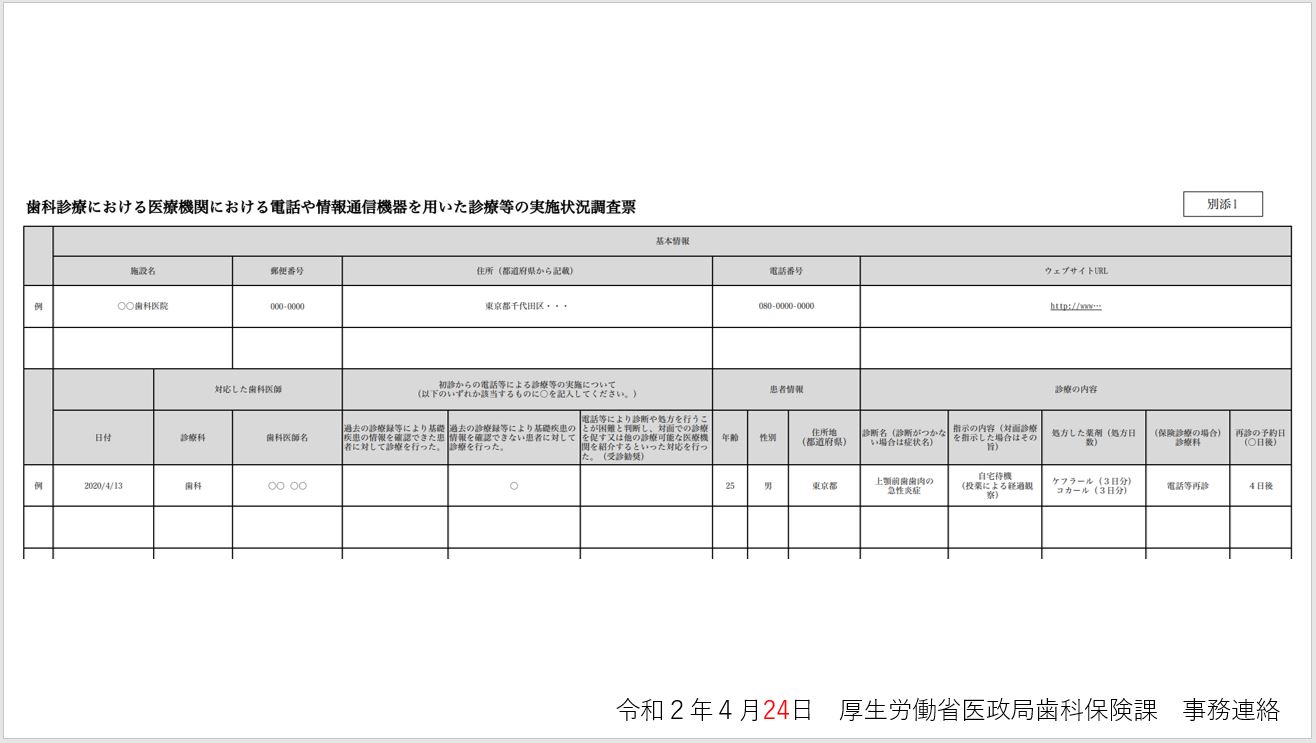Image resolution: width=1316 pixels, height=743 pixels.
Task: Select the 上顎前歯歯肉の急性炎症 diagnosis cell
Action: pos(904,485)
